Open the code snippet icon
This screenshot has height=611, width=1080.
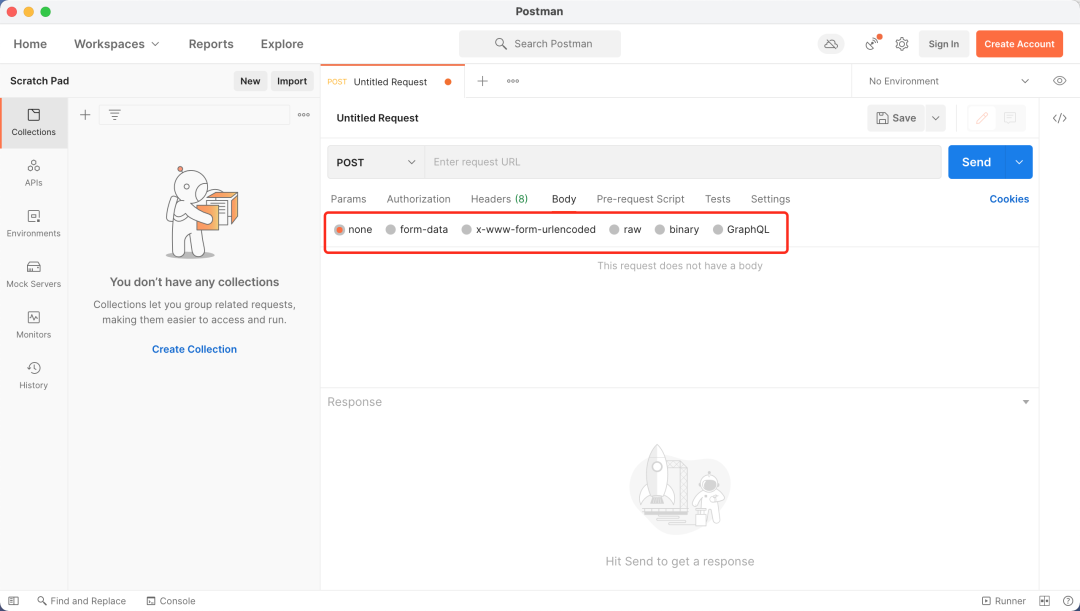pos(1059,118)
